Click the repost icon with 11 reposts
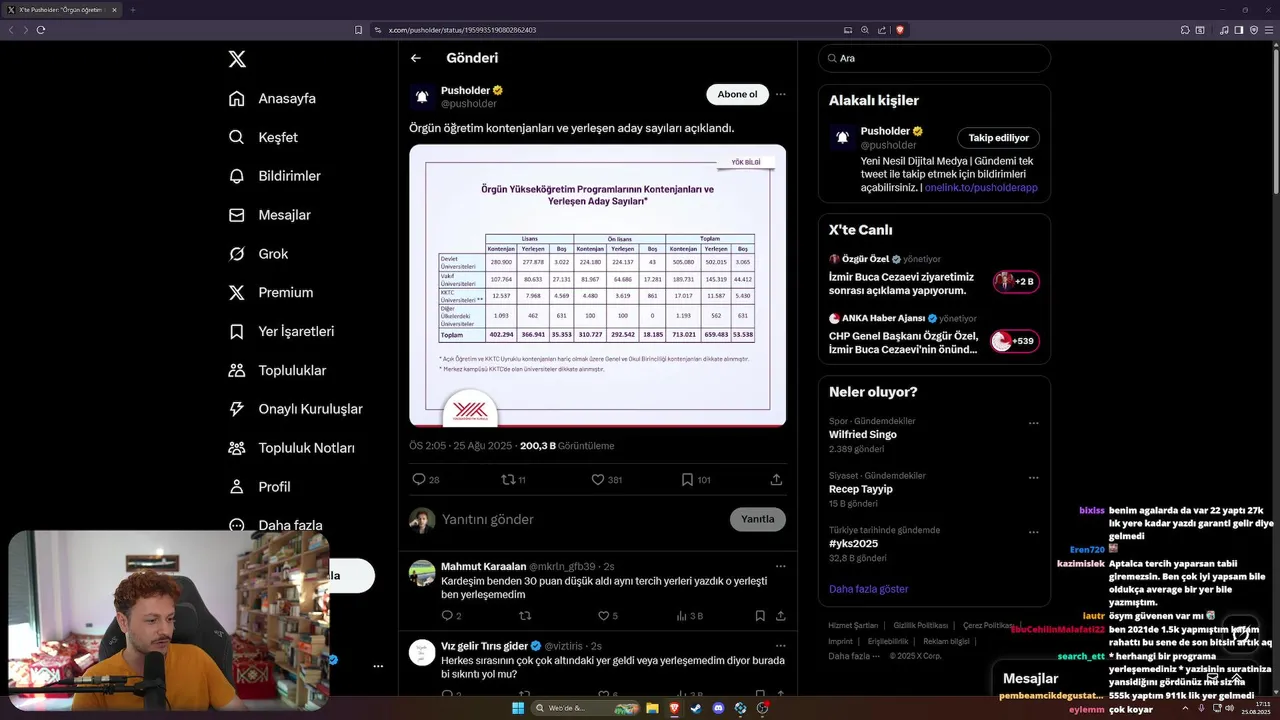Image resolution: width=1280 pixels, height=720 pixels. pyautogui.click(x=508, y=480)
